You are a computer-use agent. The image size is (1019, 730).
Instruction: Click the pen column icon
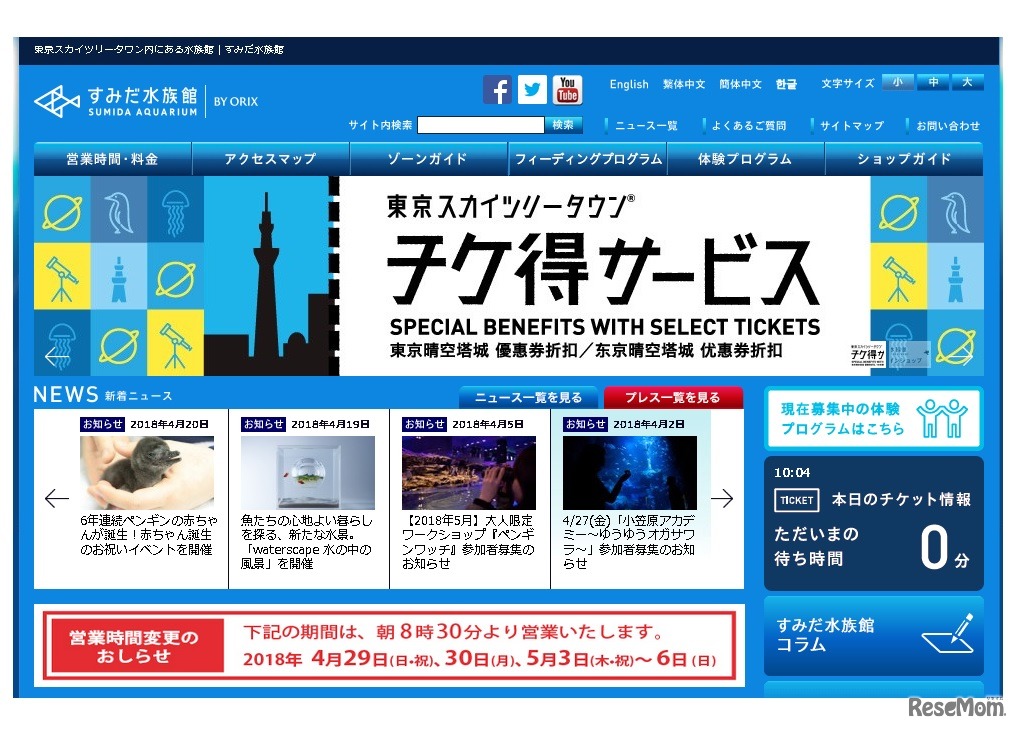(x=949, y=634)
